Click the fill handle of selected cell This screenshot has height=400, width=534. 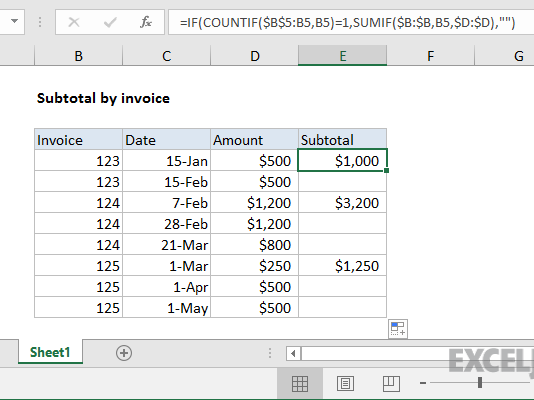tap(387, 171)
